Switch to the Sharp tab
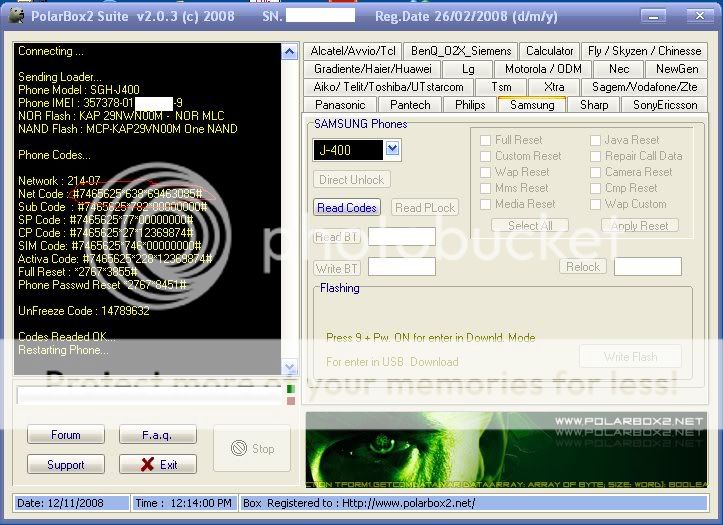 point(594,105)
